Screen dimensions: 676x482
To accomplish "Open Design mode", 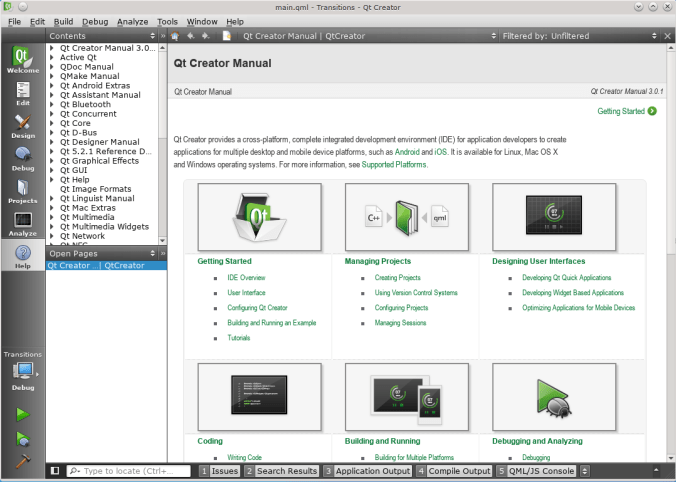I will click(22, 126).
